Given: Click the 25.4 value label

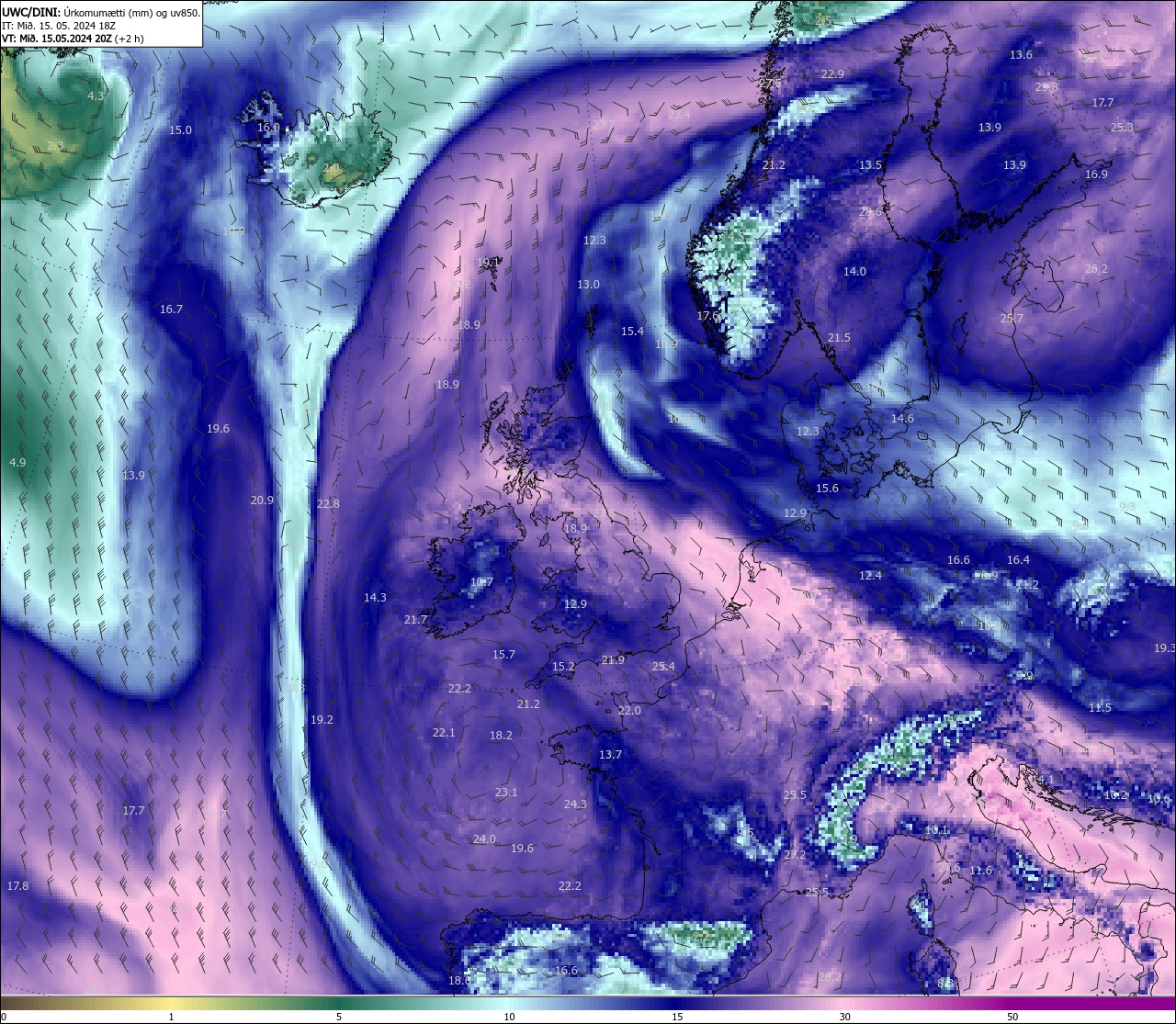Looking at the screenshot, I should click(663, 666).
